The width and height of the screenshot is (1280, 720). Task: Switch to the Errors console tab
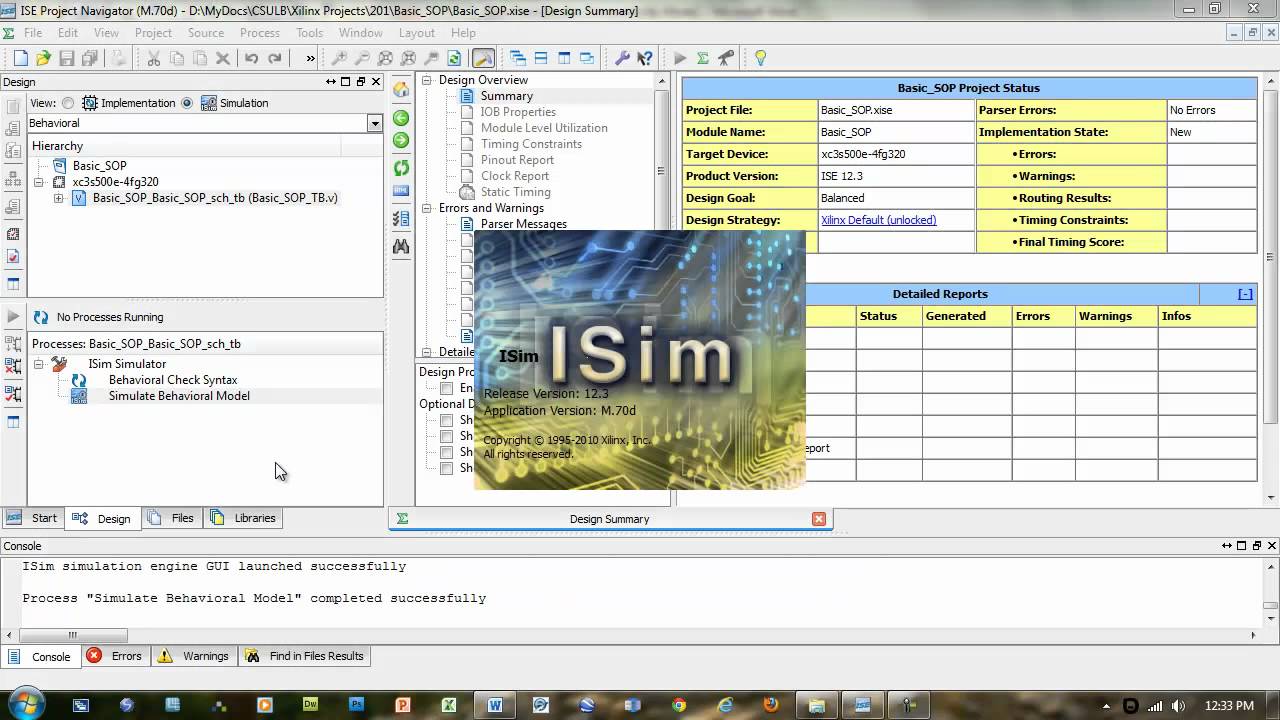point(115,656)
